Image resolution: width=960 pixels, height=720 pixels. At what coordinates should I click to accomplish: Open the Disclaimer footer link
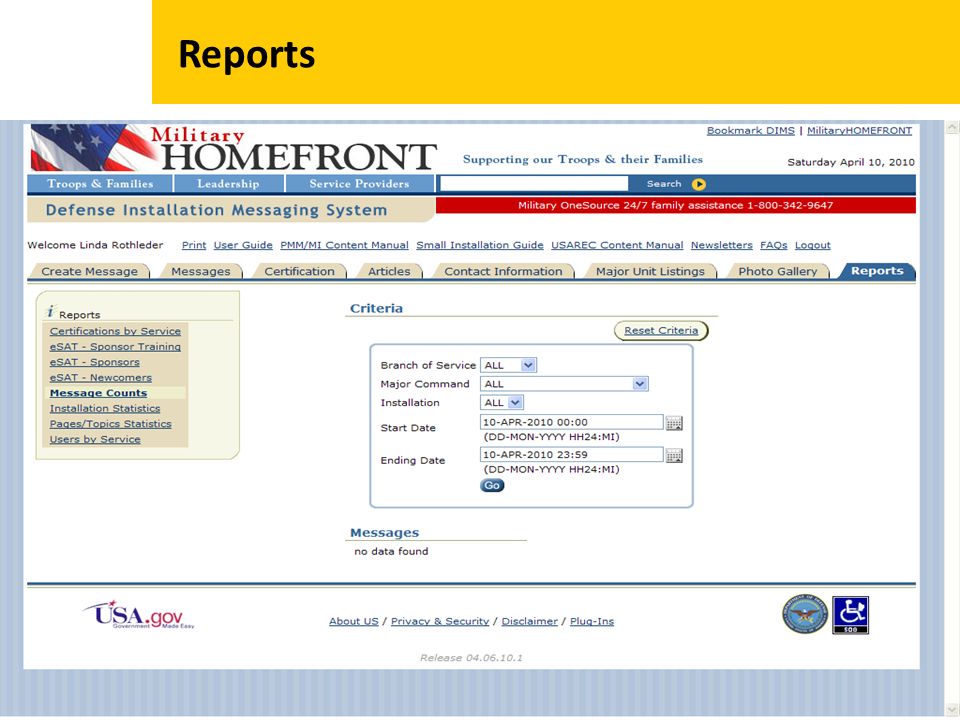point(530,621)
